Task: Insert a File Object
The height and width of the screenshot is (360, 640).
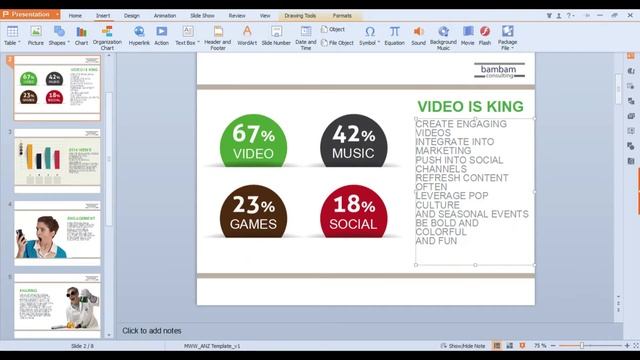Action: [x=337, y=42]
